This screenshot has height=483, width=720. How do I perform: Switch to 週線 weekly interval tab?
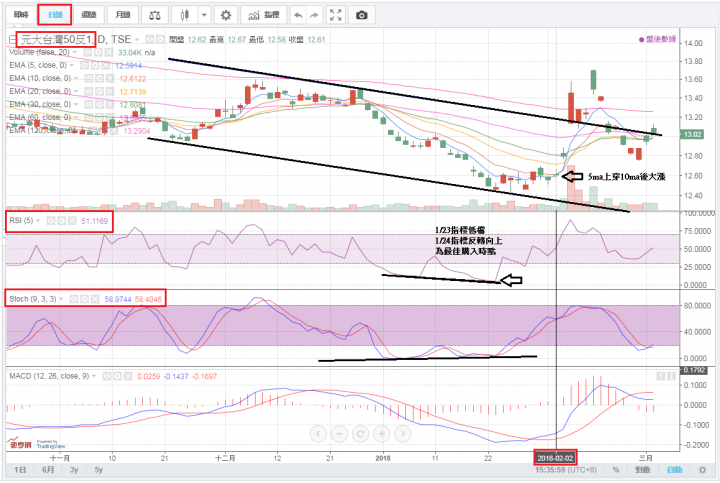pos(89,15)
